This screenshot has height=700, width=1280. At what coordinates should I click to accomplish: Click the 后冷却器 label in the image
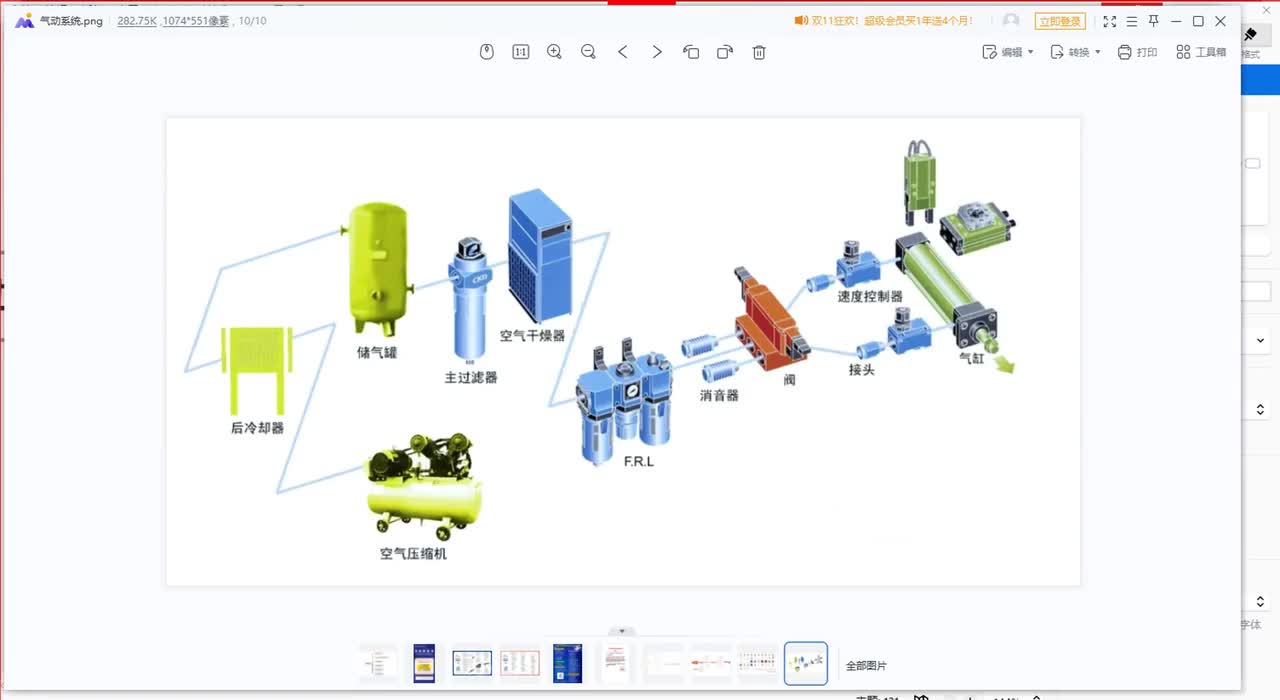[x=257, y=428]
